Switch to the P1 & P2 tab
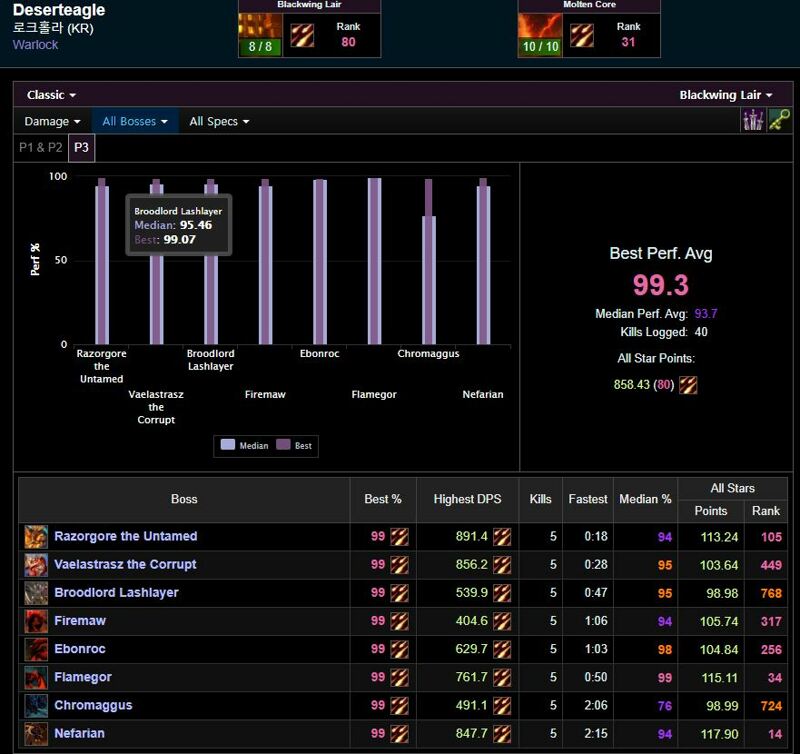800x754 pixels. pyautogui.click(x=40, y=147)
